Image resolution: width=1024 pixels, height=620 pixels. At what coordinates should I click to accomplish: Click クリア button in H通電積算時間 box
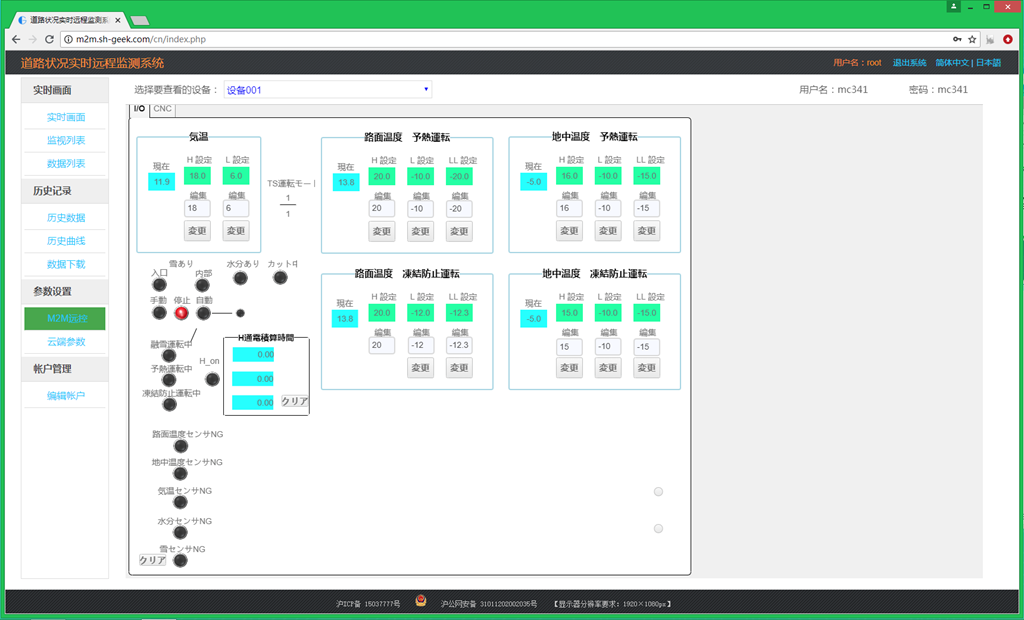click(294, 401)
